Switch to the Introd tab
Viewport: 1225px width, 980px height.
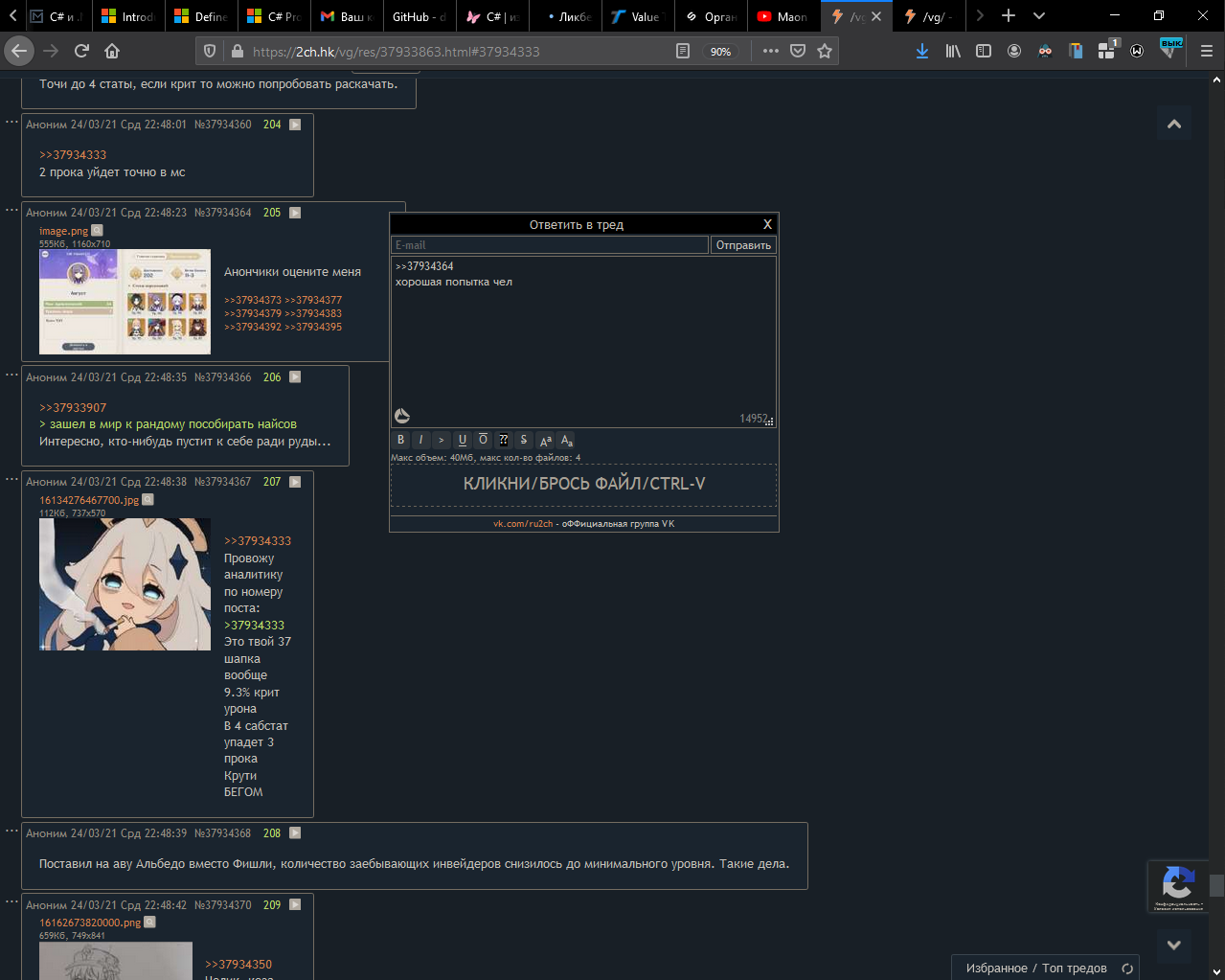tap(127, 16)
